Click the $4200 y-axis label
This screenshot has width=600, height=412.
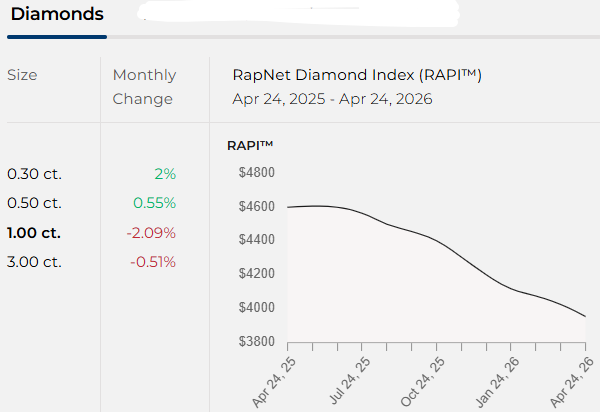[x=257, y=274]
